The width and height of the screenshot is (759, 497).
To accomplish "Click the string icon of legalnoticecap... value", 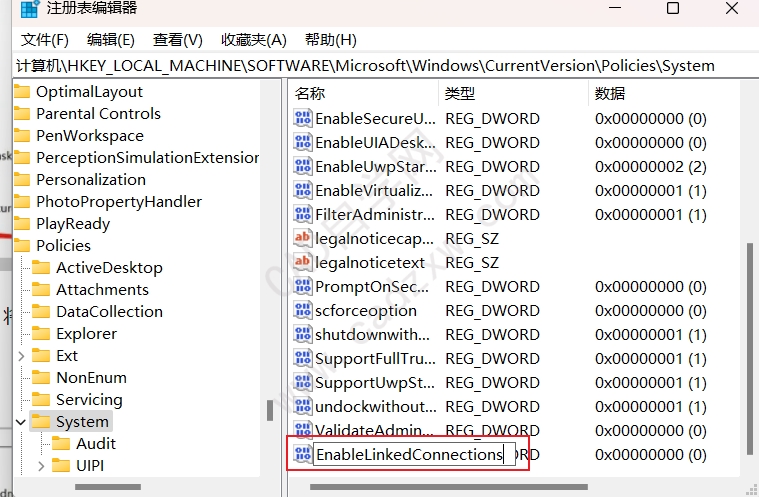I will pyautogui.click(x=303, y=238).
